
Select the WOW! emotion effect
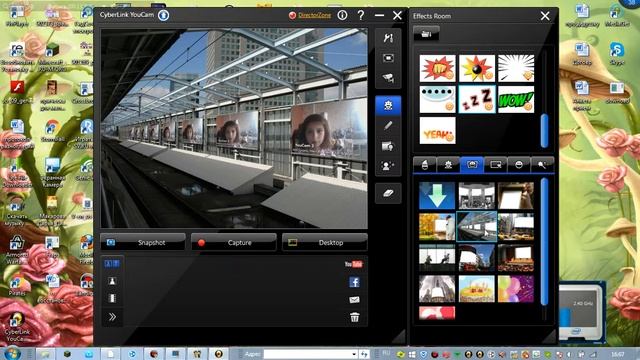(x=516, y=99)
